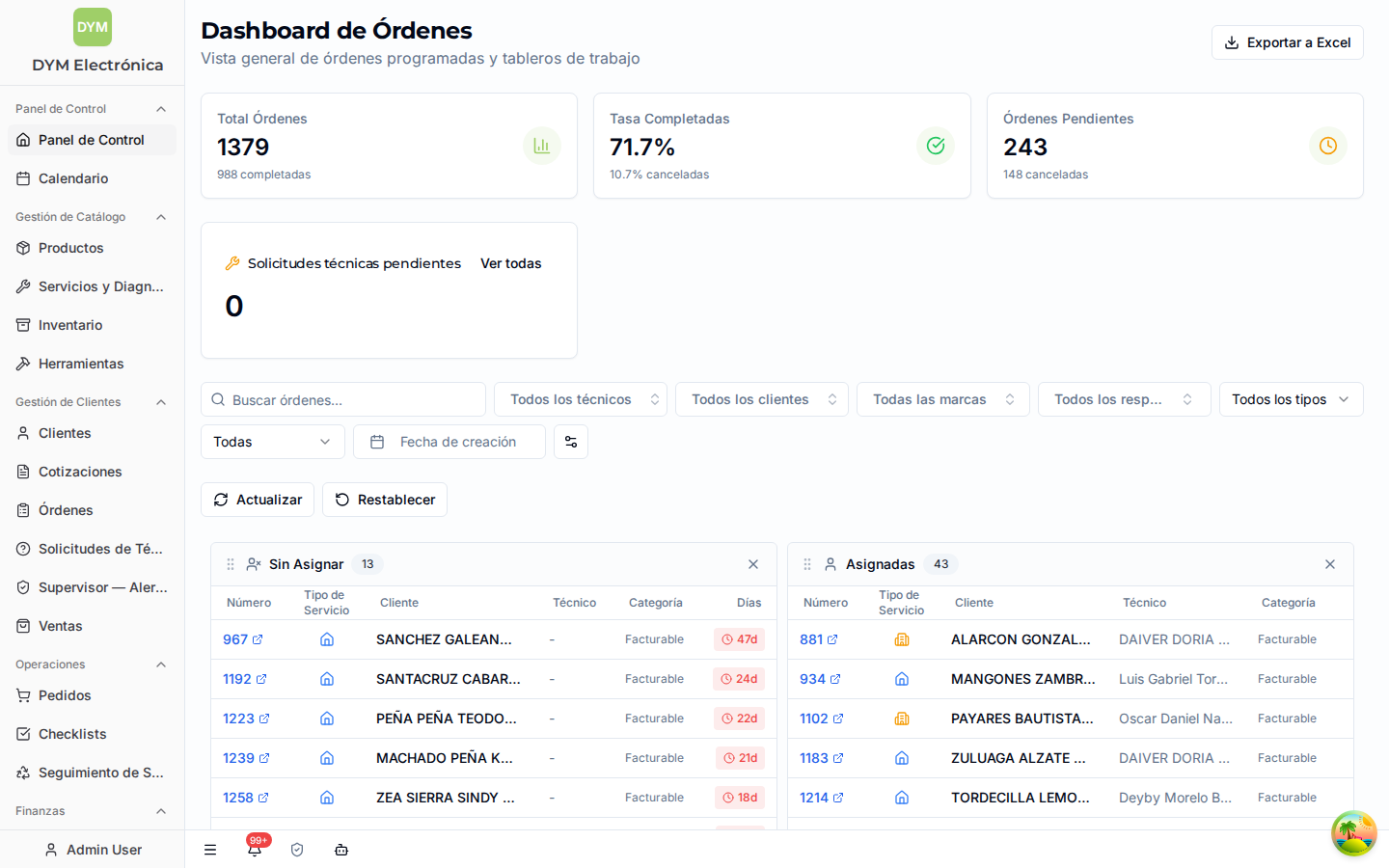
Task: Click the workshop service icon for order 881
Action: click(x=902, y=639)
